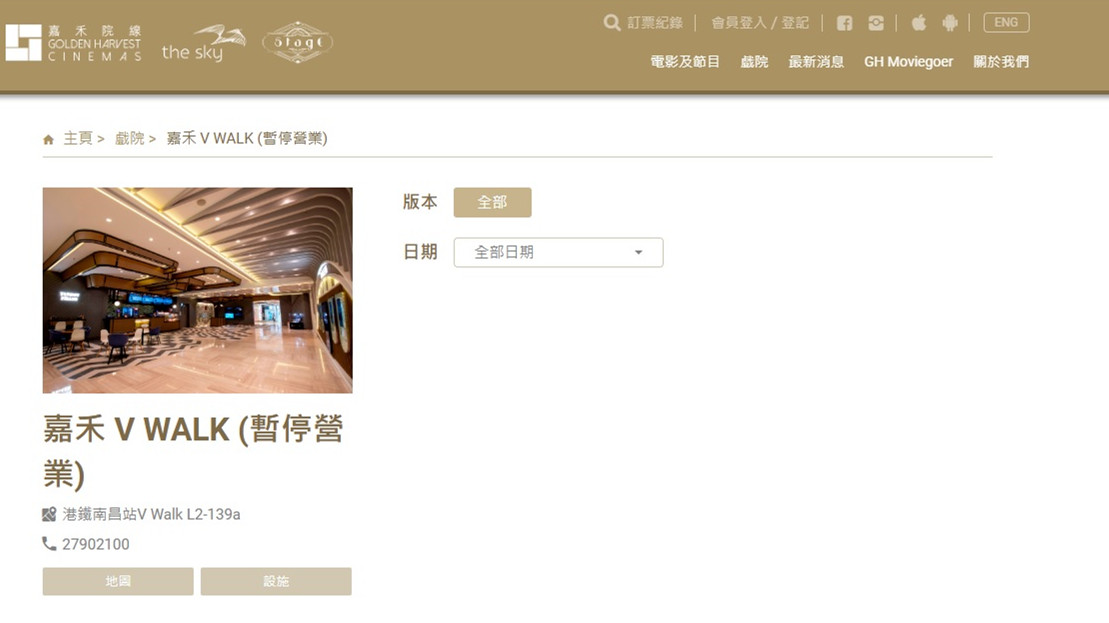Open the Android app download icon

[x=950, y=23]
